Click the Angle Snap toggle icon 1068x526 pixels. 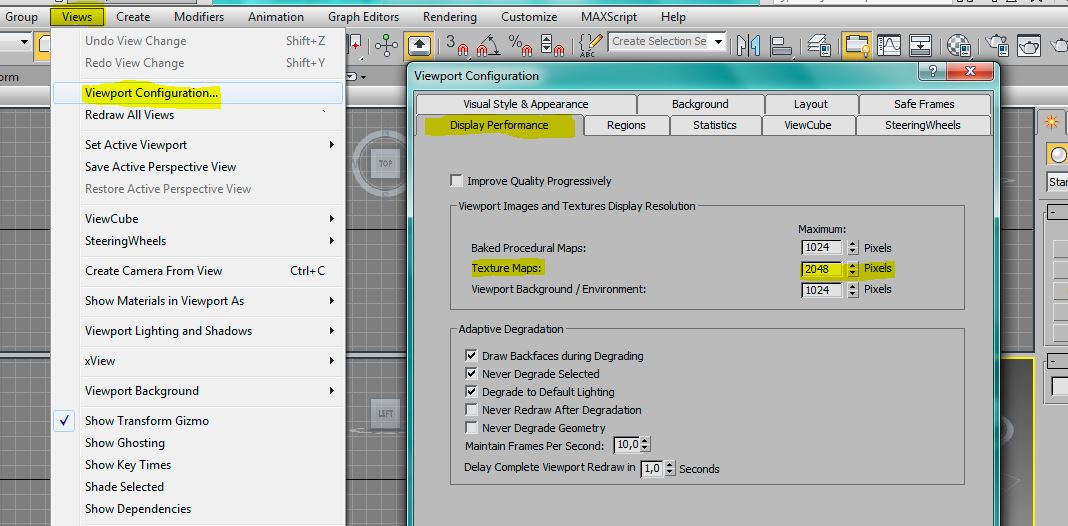tap(487, 45)
